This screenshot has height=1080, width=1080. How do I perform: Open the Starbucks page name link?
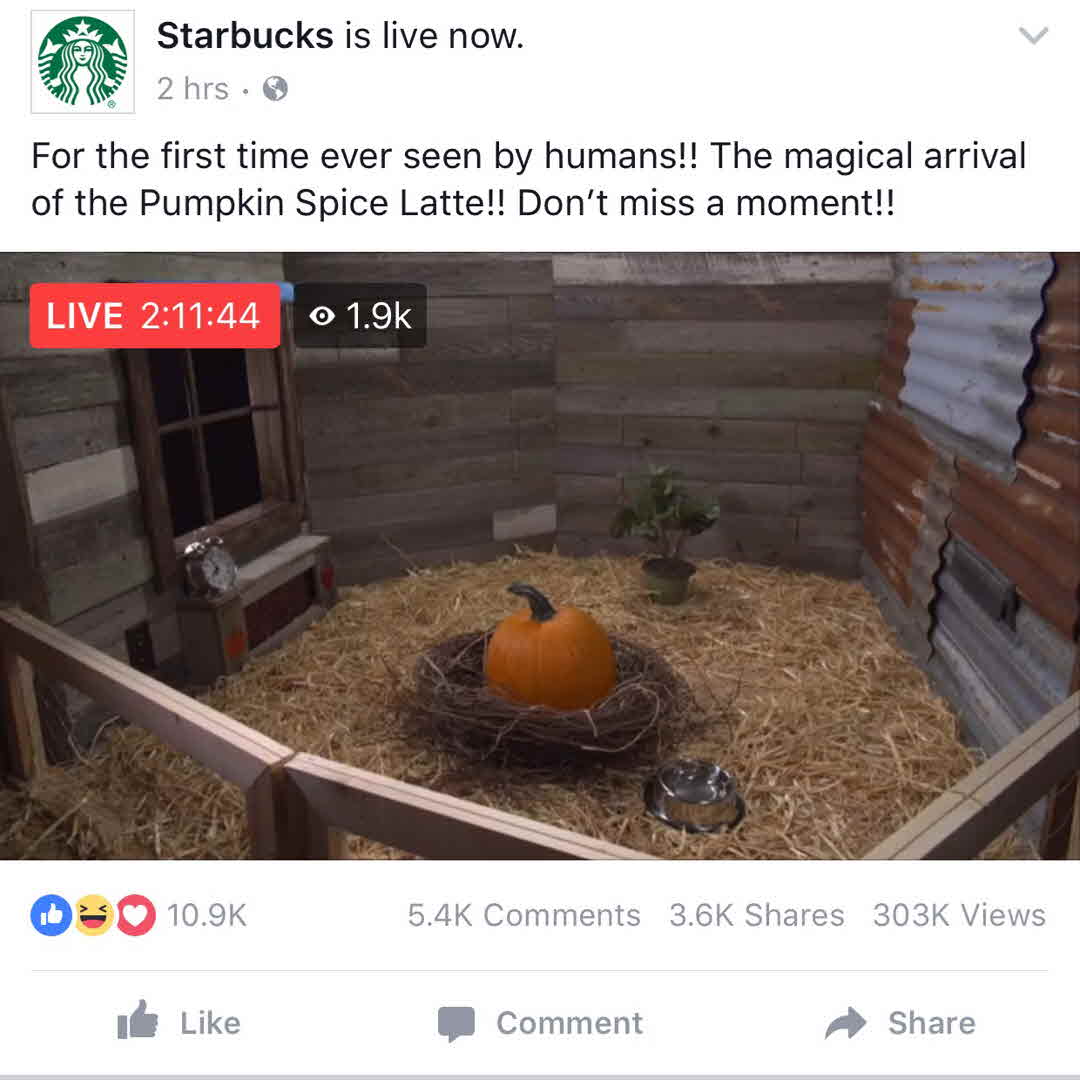[x=245, y=35]
